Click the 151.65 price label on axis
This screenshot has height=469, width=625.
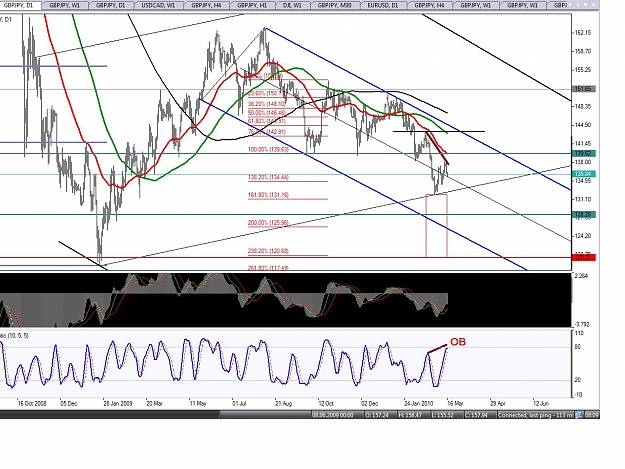[584, 89]
